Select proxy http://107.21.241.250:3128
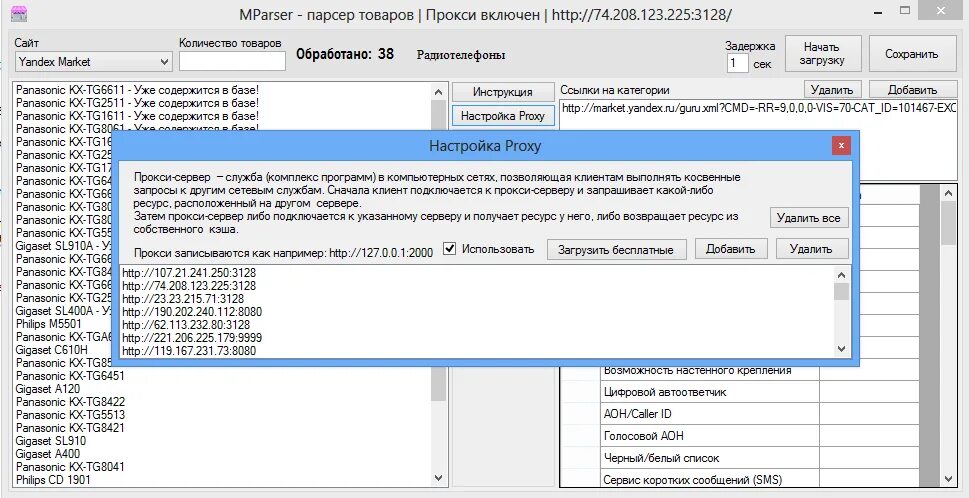 pos(189,272)
